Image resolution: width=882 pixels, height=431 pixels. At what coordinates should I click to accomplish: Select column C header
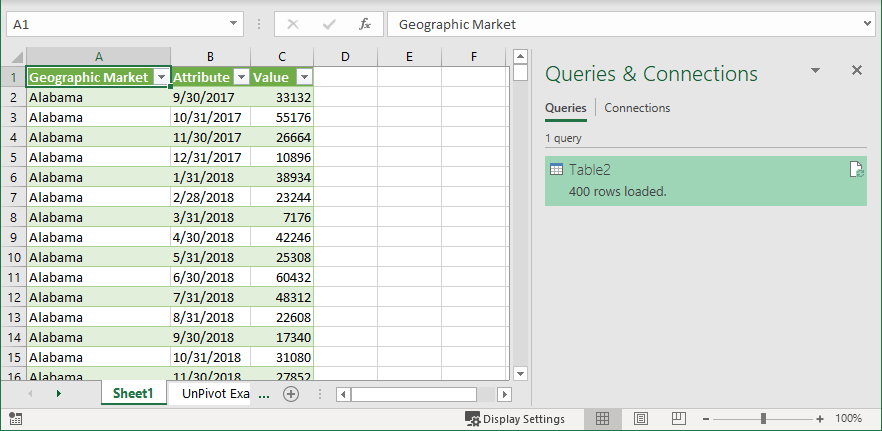(x=282, y=57)
